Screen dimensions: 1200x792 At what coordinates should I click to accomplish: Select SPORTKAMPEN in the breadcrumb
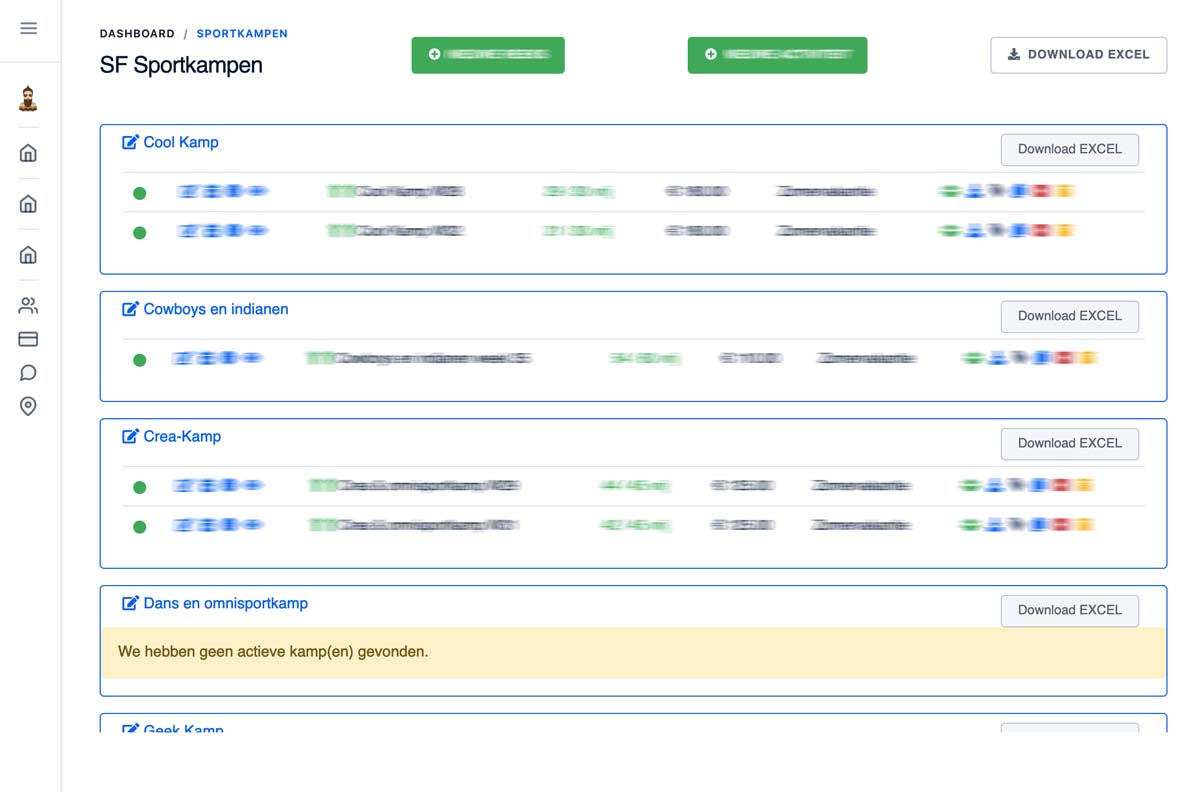tap(242, 34)
